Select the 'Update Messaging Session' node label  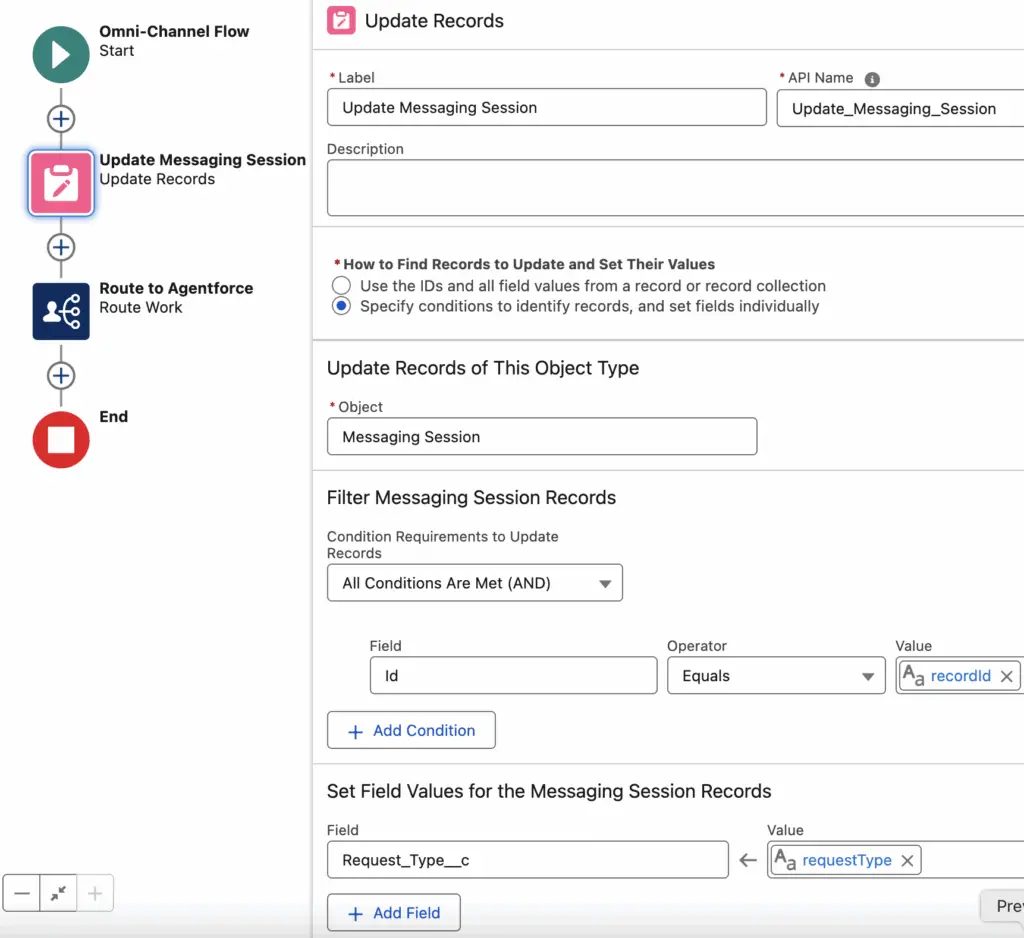tap(202, 160)
